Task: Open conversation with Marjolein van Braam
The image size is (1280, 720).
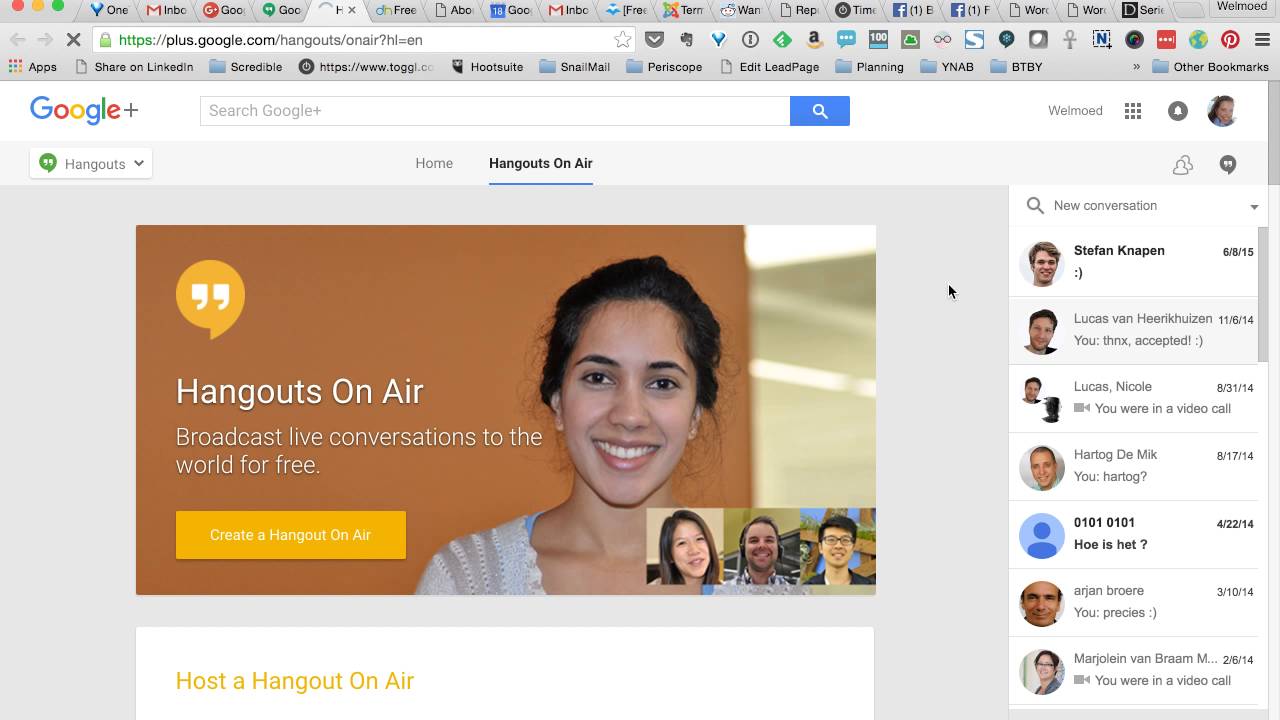Action: coord(1133,670)
